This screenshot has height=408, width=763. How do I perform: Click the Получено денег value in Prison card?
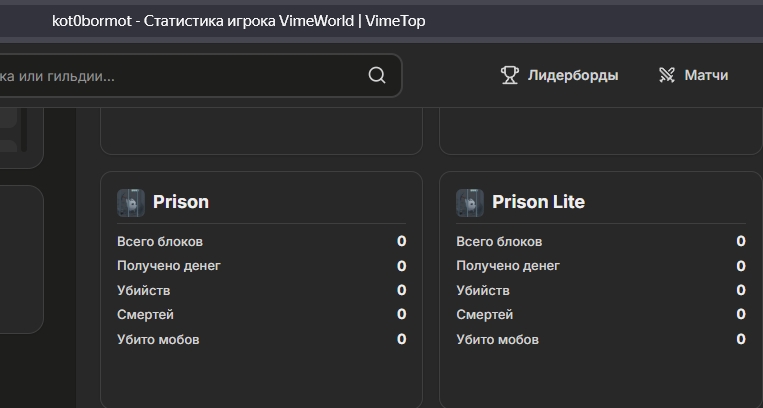pos(401,266)
